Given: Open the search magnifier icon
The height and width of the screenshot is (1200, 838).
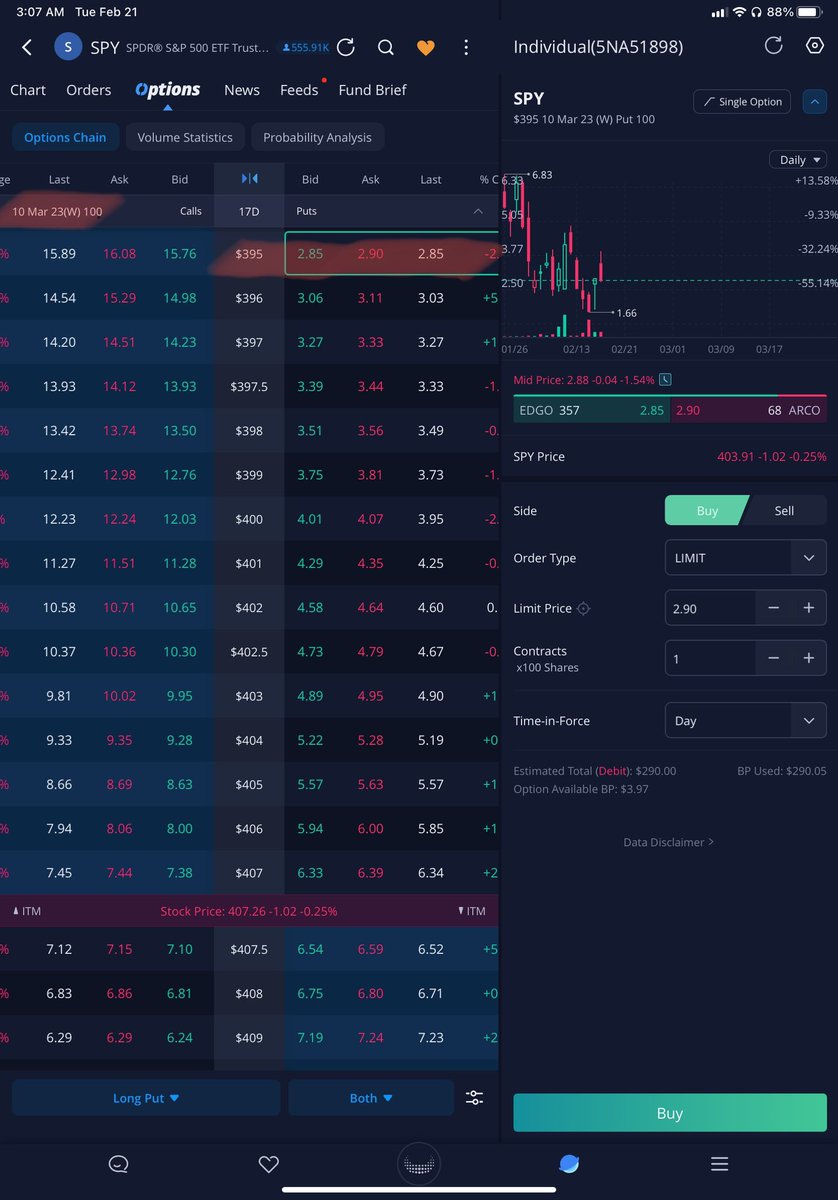Looking at the screenshot, I should (x=386, y=47).
